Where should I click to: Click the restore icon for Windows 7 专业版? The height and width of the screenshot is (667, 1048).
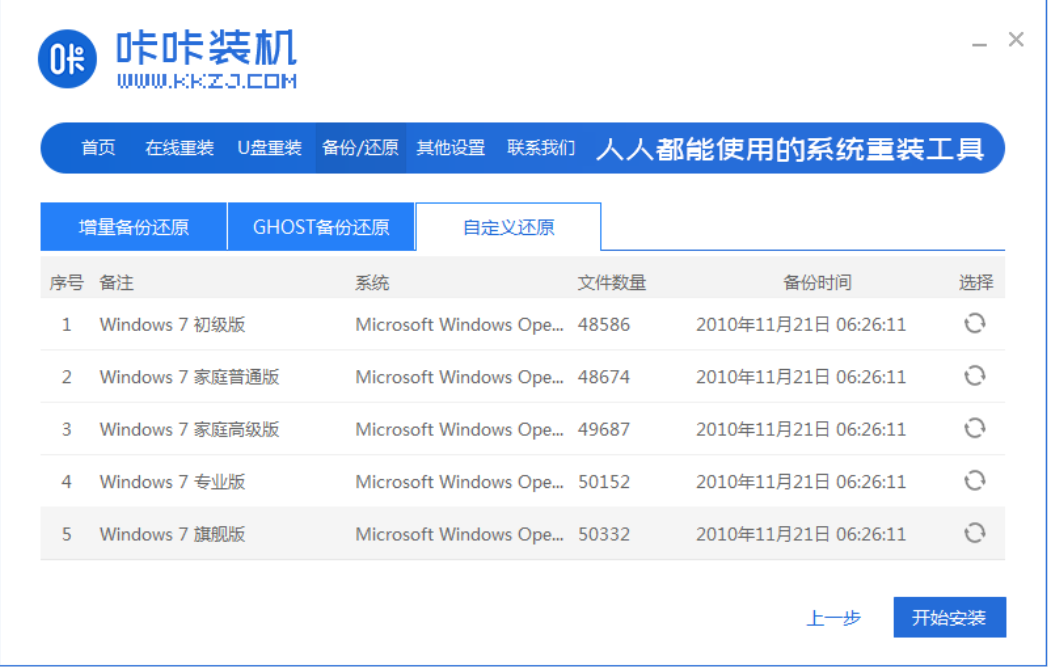tap(974, 481)
